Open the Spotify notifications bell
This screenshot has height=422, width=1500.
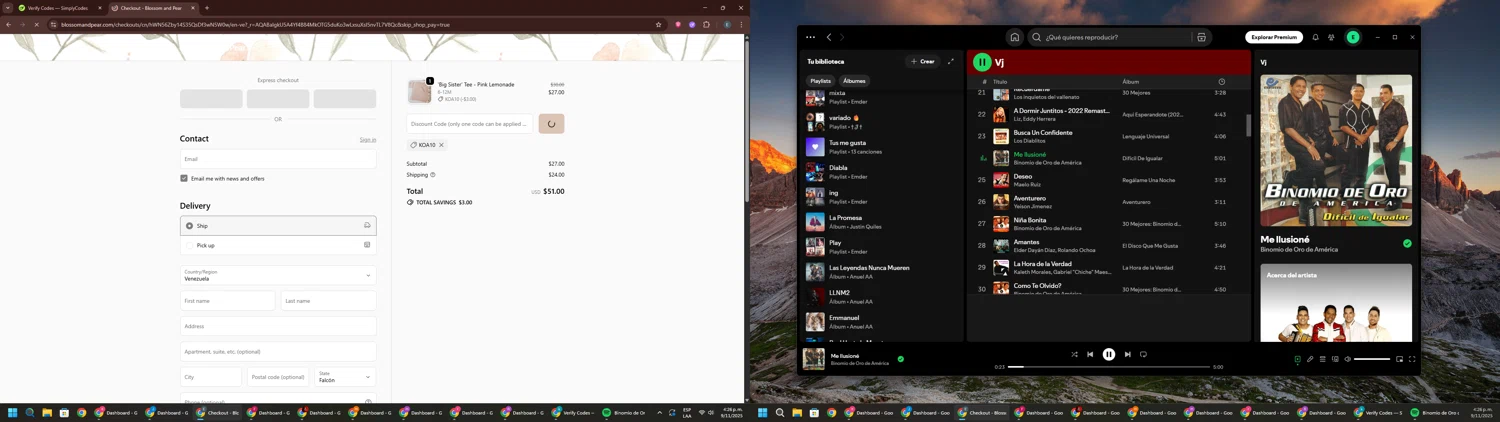pyautogui.click(x=1315, y=37)
